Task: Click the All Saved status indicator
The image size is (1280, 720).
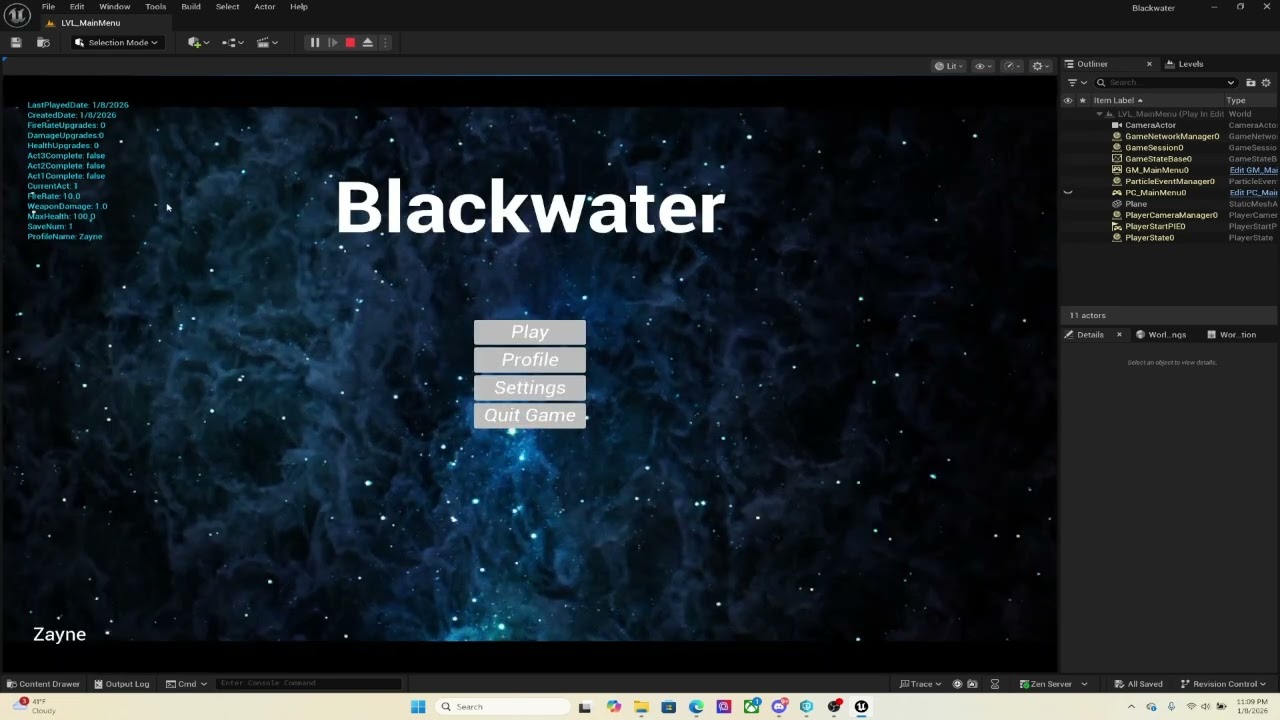Action: [1138, 684]
